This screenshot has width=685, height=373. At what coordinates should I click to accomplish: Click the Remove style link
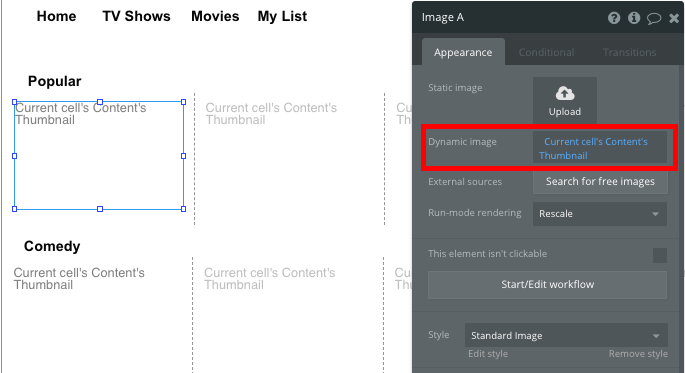point(638,354)
